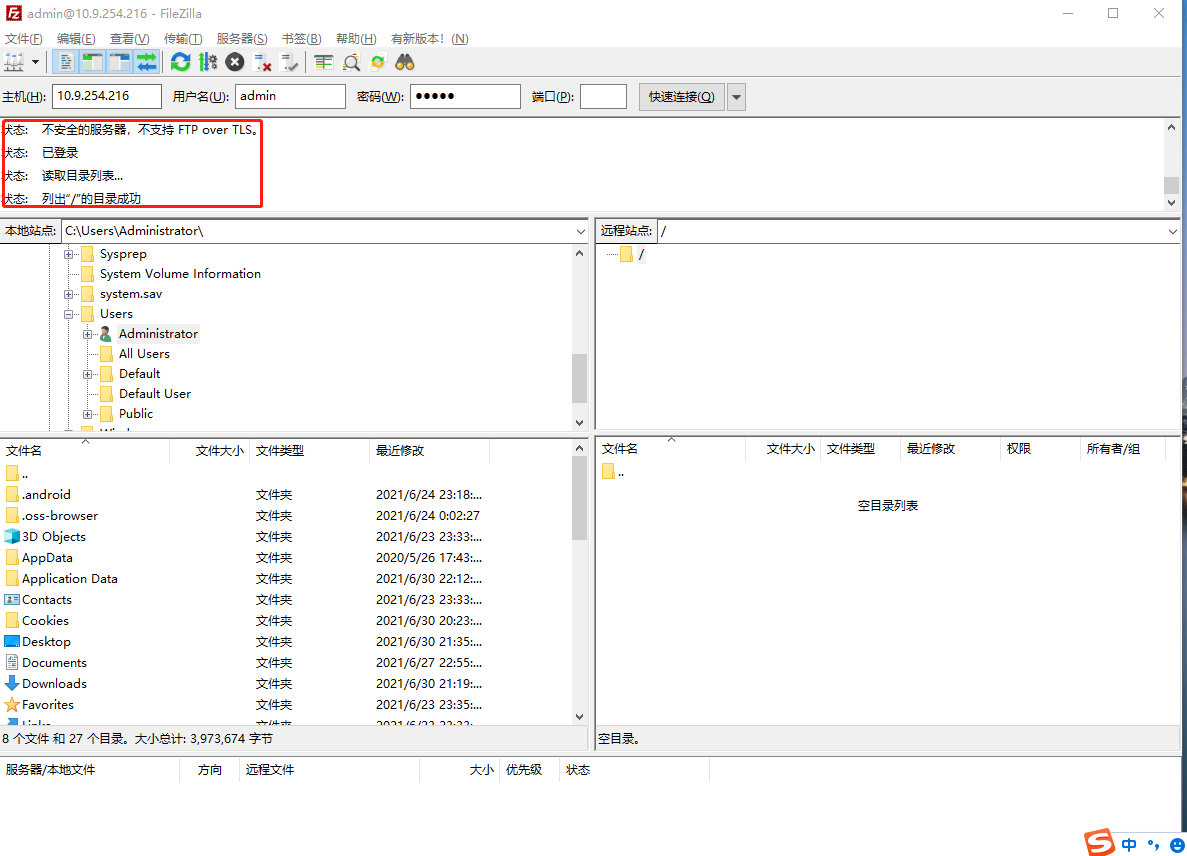Toggle the 中 Chinese input mode
Image resolution: width=1187 pixels, height=856 pixels.
[x=1129, y=845]
